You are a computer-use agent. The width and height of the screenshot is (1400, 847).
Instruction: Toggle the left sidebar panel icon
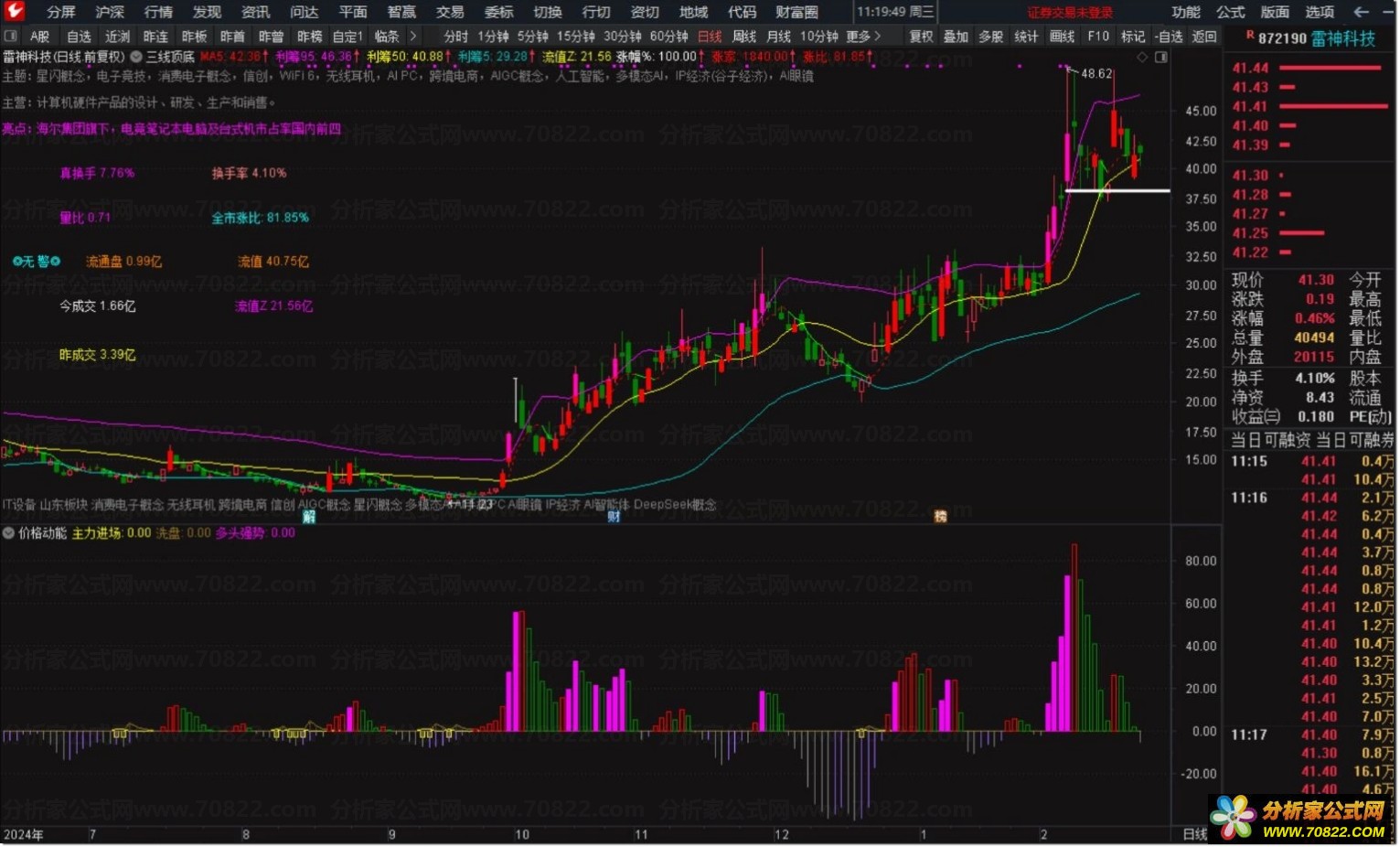click(10, 37)
